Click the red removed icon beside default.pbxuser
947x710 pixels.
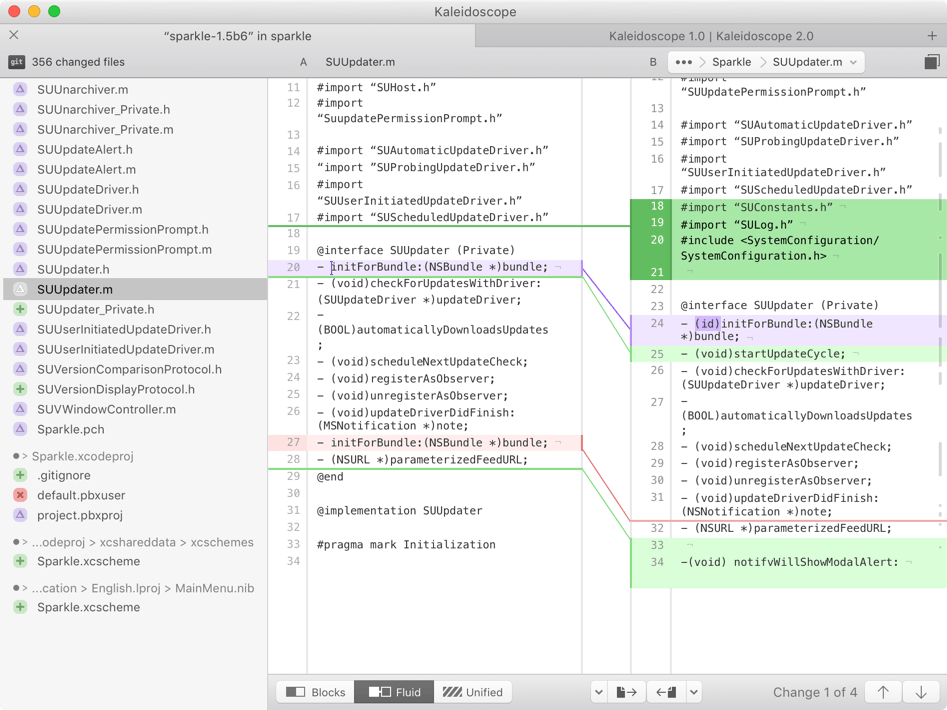pyautogui.click(x=20, y=495)
